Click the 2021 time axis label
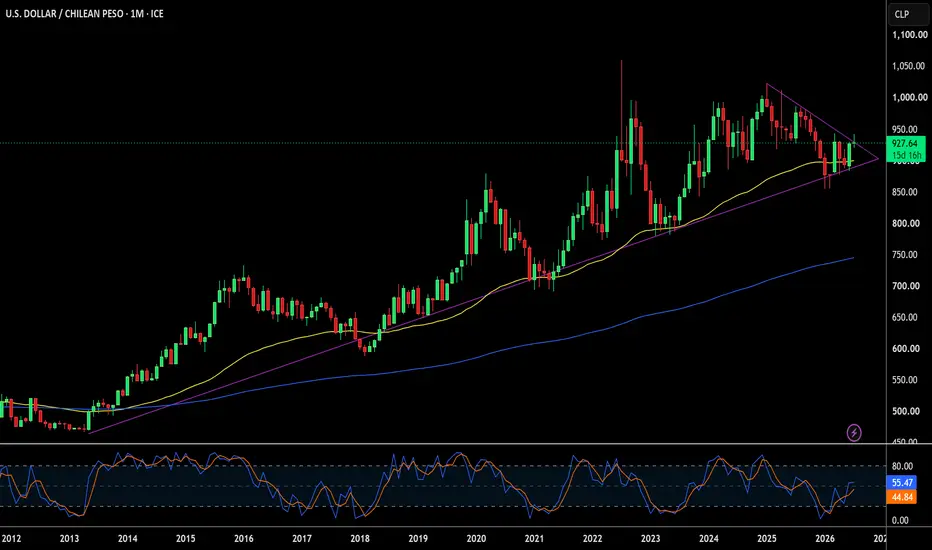Screen dimensions: 932x550 pos(534,539)
